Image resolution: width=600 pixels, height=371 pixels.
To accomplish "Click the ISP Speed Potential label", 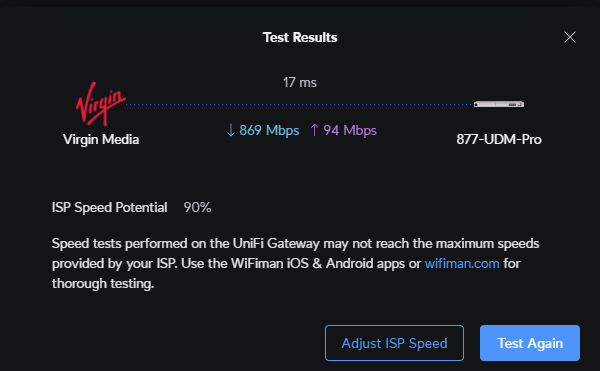I will pyautogui.click(x=109, y=208).
